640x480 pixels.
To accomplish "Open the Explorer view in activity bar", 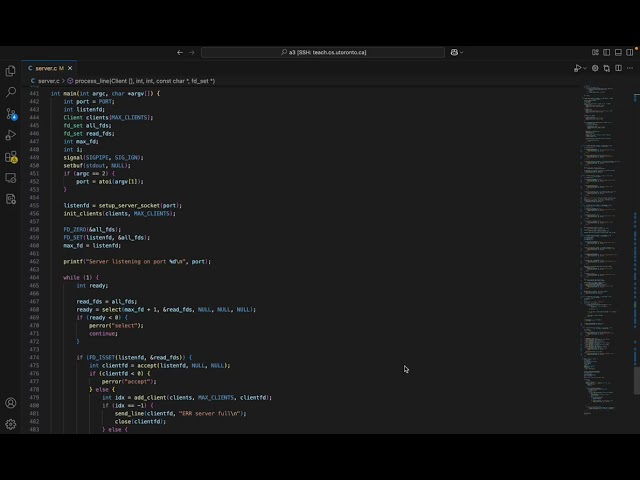I will 11,71.
